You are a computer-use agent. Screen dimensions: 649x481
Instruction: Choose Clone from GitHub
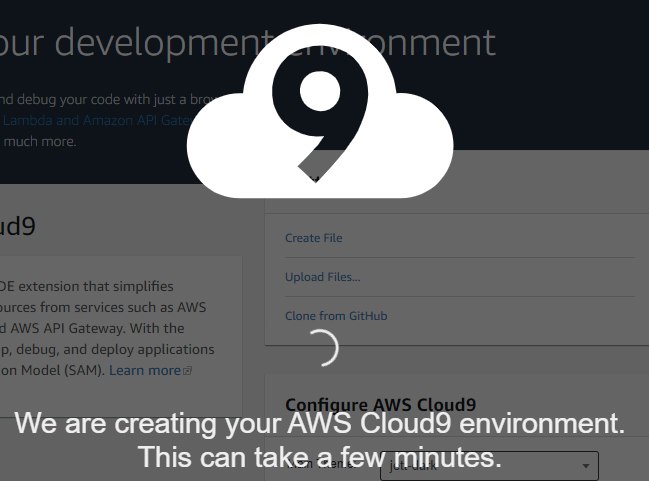click(336, 316)
